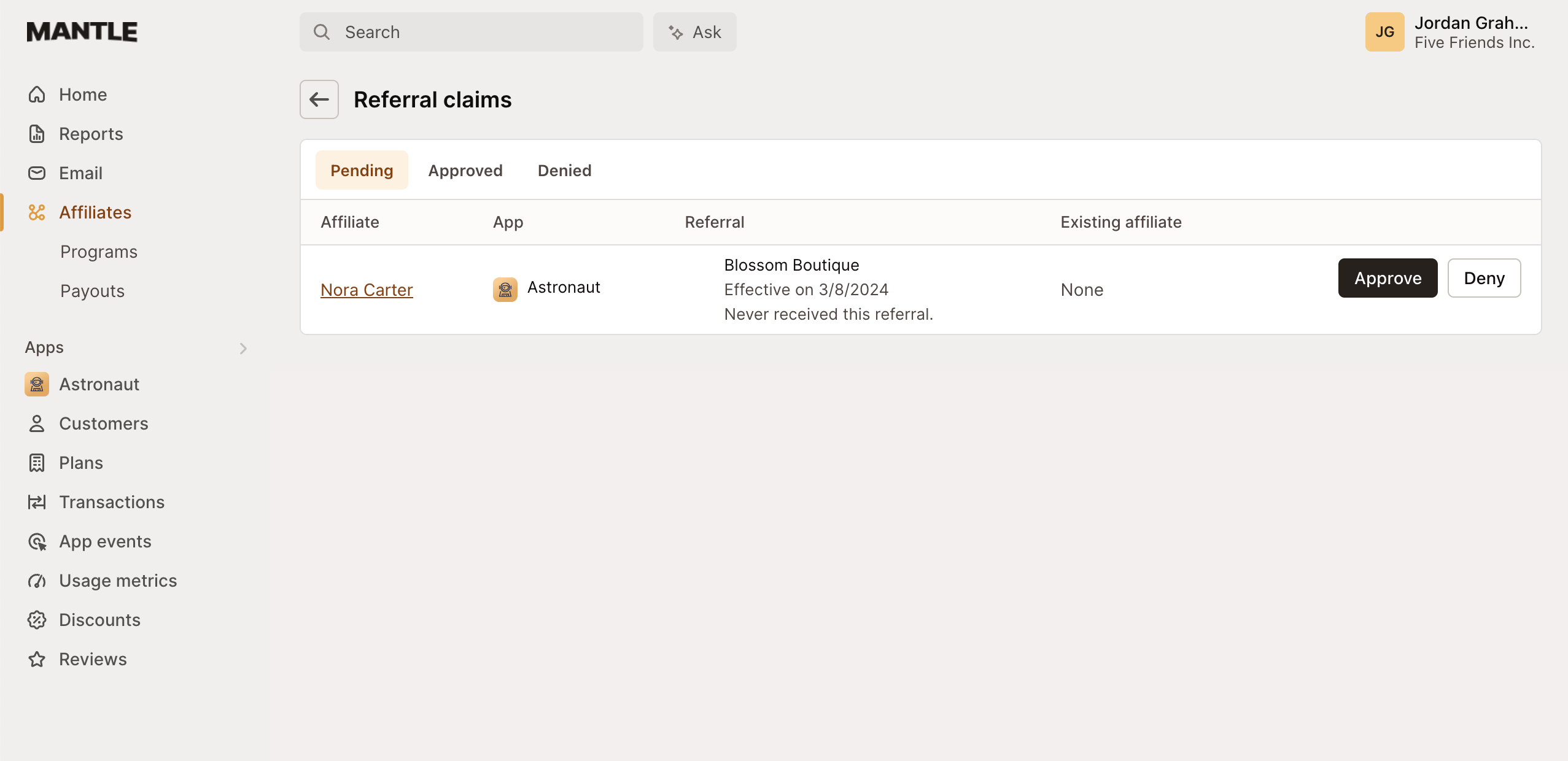Open the App events section

(x=105, y=541)
